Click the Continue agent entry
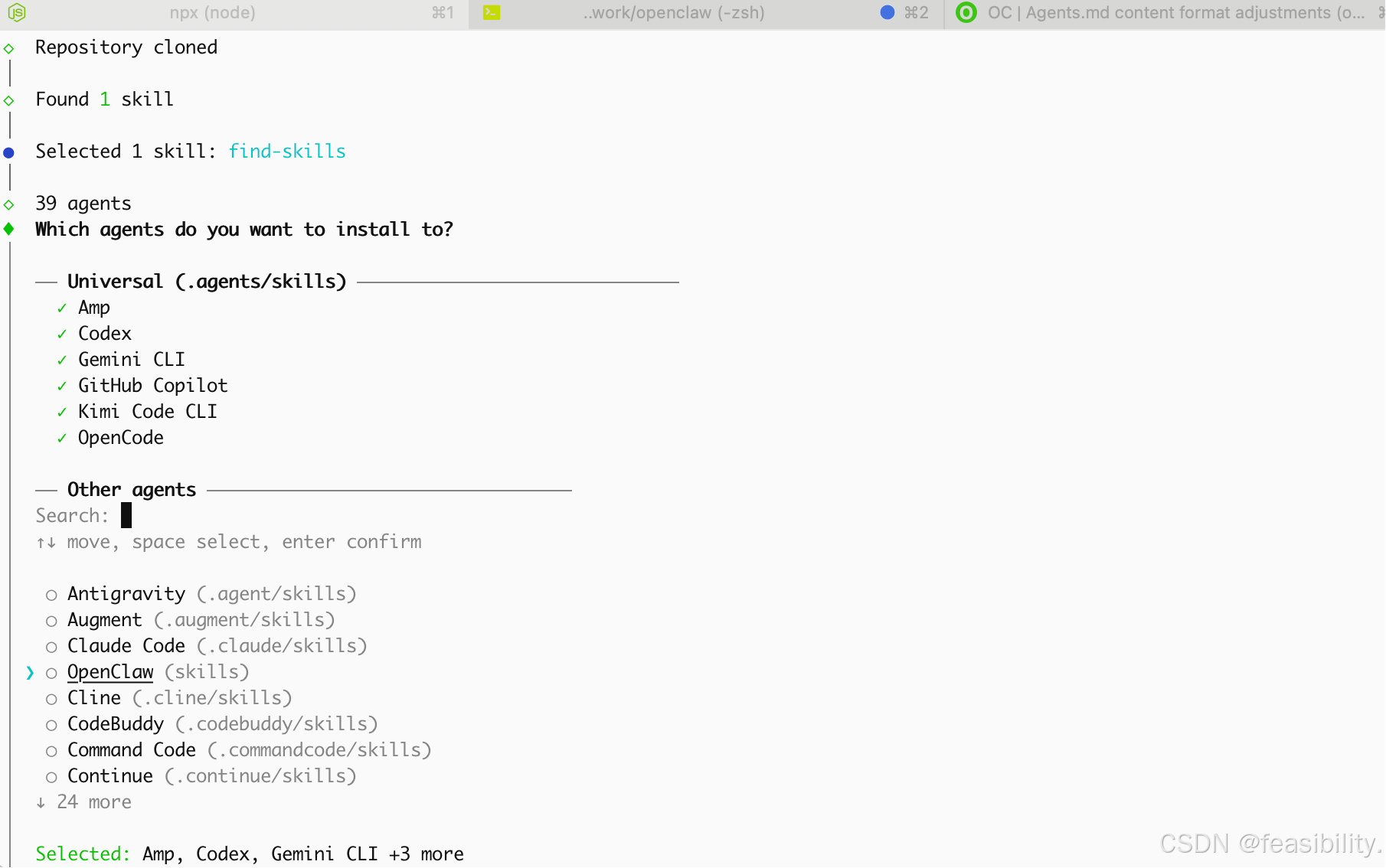This screenshot has width=1386, height=868. coord(110,776)
